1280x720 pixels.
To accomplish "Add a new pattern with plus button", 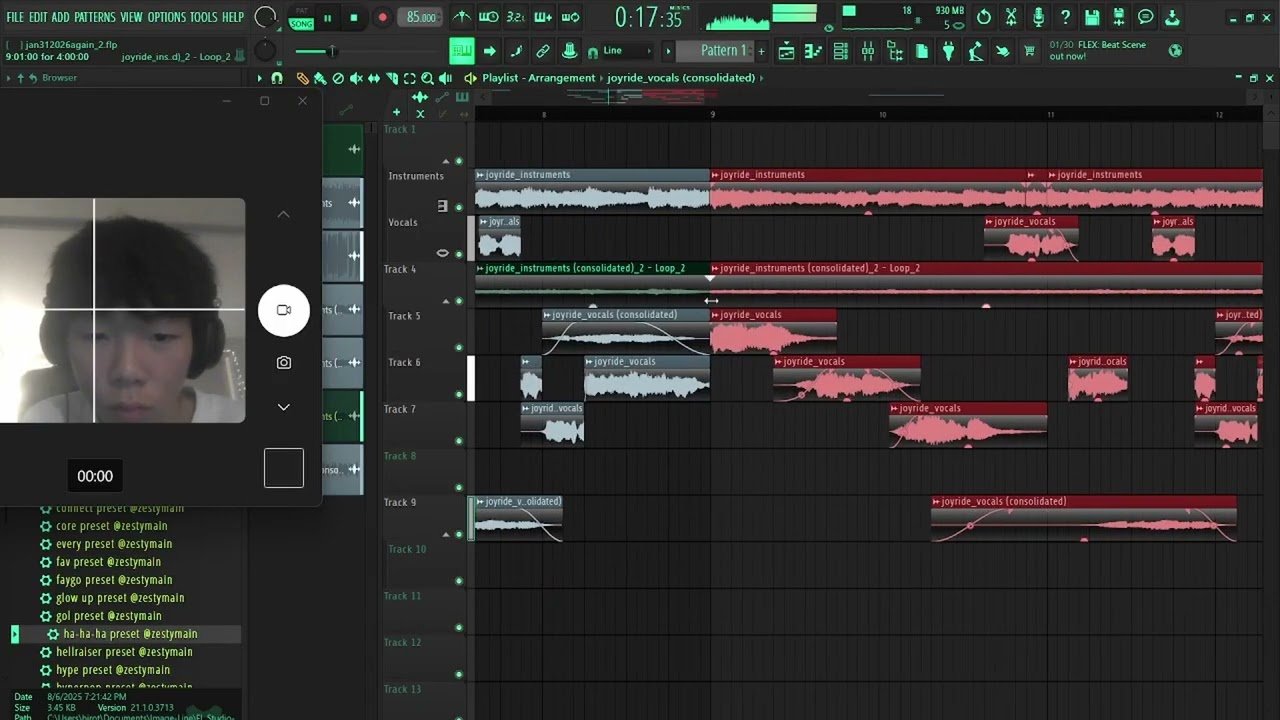I will pyautogui.click(x=761, y=51).
